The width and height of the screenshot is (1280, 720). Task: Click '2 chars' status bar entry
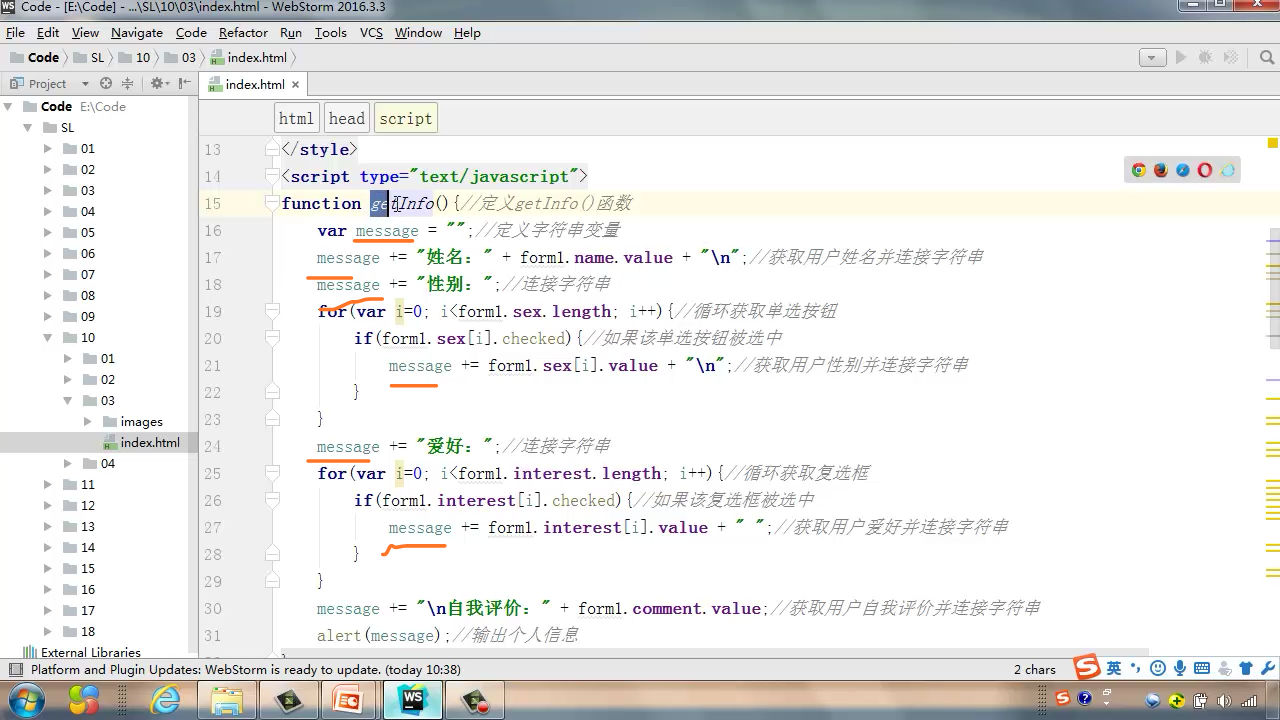click(x=1034, y=670)
